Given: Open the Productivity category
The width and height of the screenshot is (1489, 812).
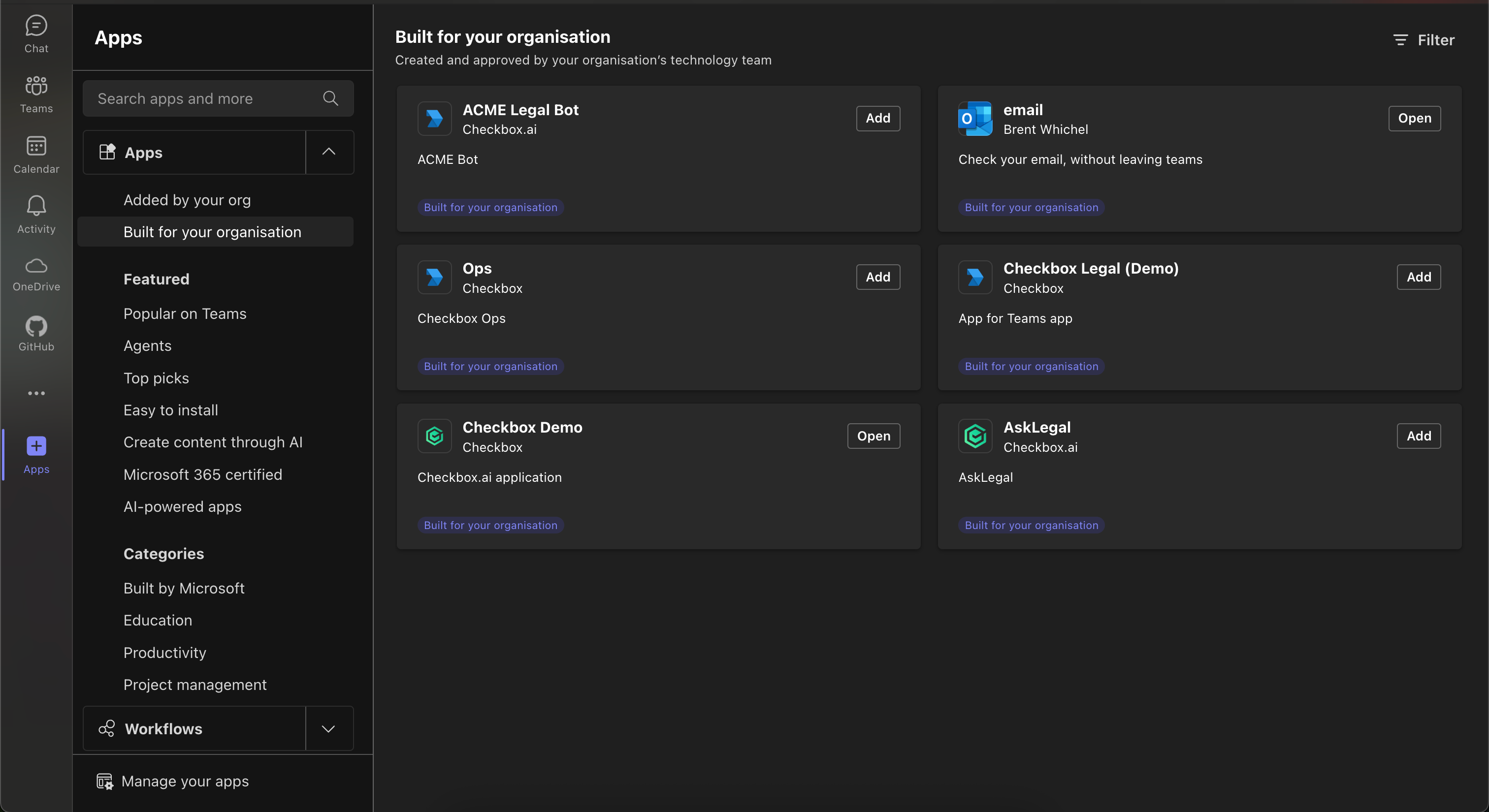Looking at the screenshot, I should pyautogui.click(x=165, y=653).
